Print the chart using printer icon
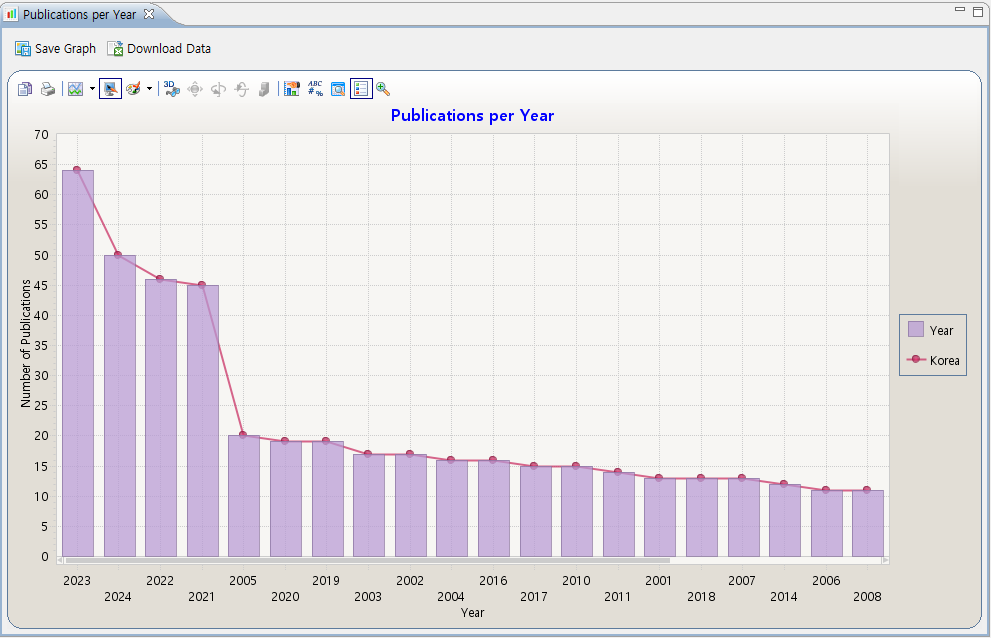Viewport: 991px width, 638px height. tap(47, 89)
